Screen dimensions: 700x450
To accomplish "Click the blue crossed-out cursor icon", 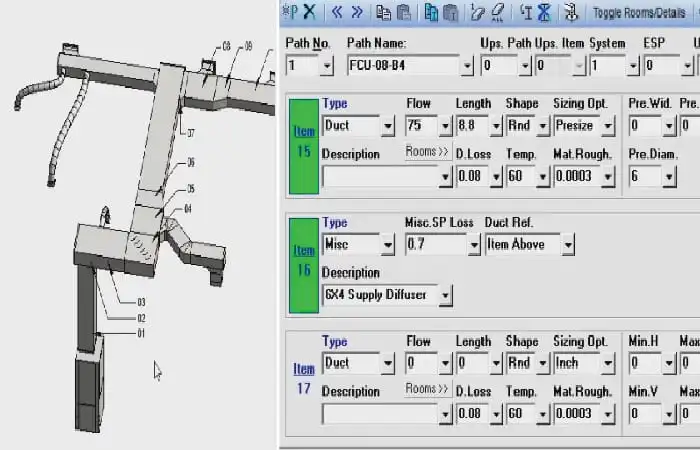I will click(544, 12).
